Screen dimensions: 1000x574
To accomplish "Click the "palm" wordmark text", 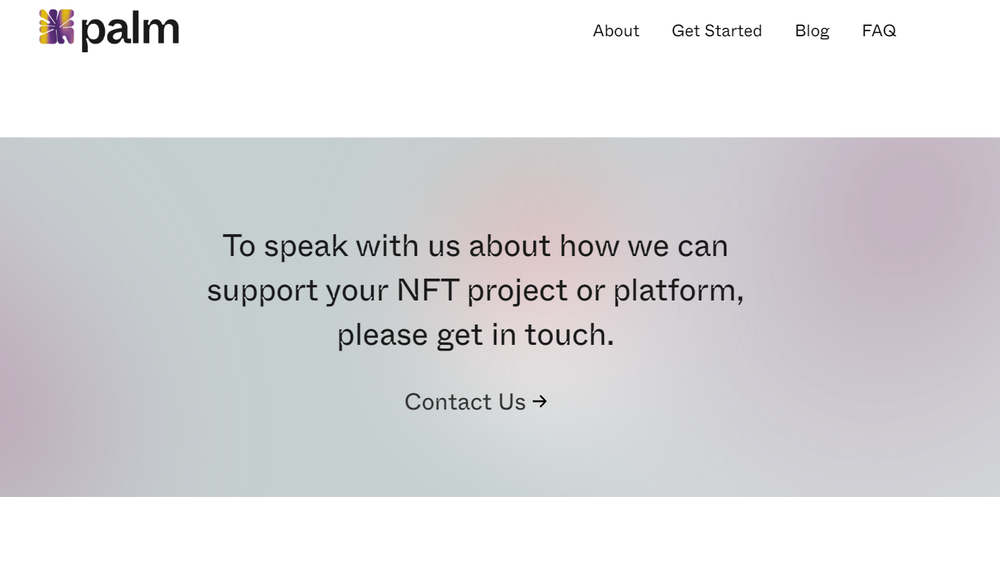I will click(x=130, y=31).
